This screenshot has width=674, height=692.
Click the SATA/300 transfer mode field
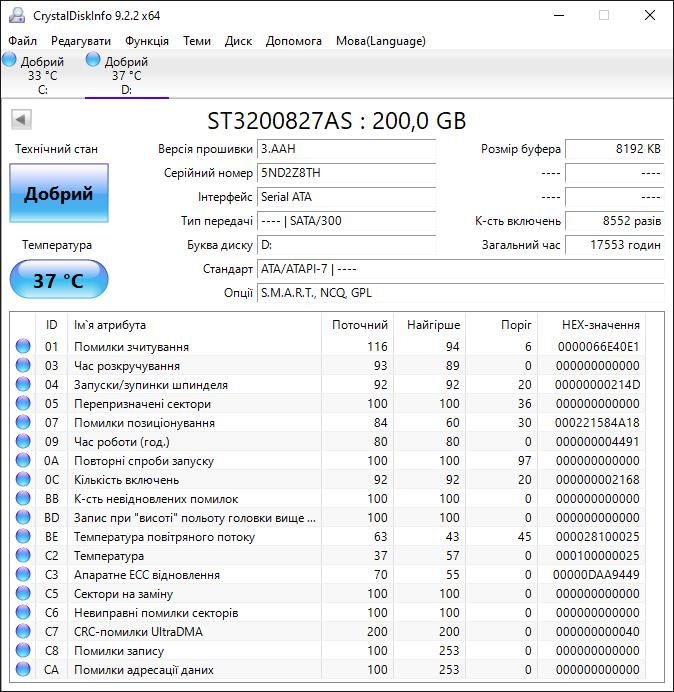click(x=346, y=221)
